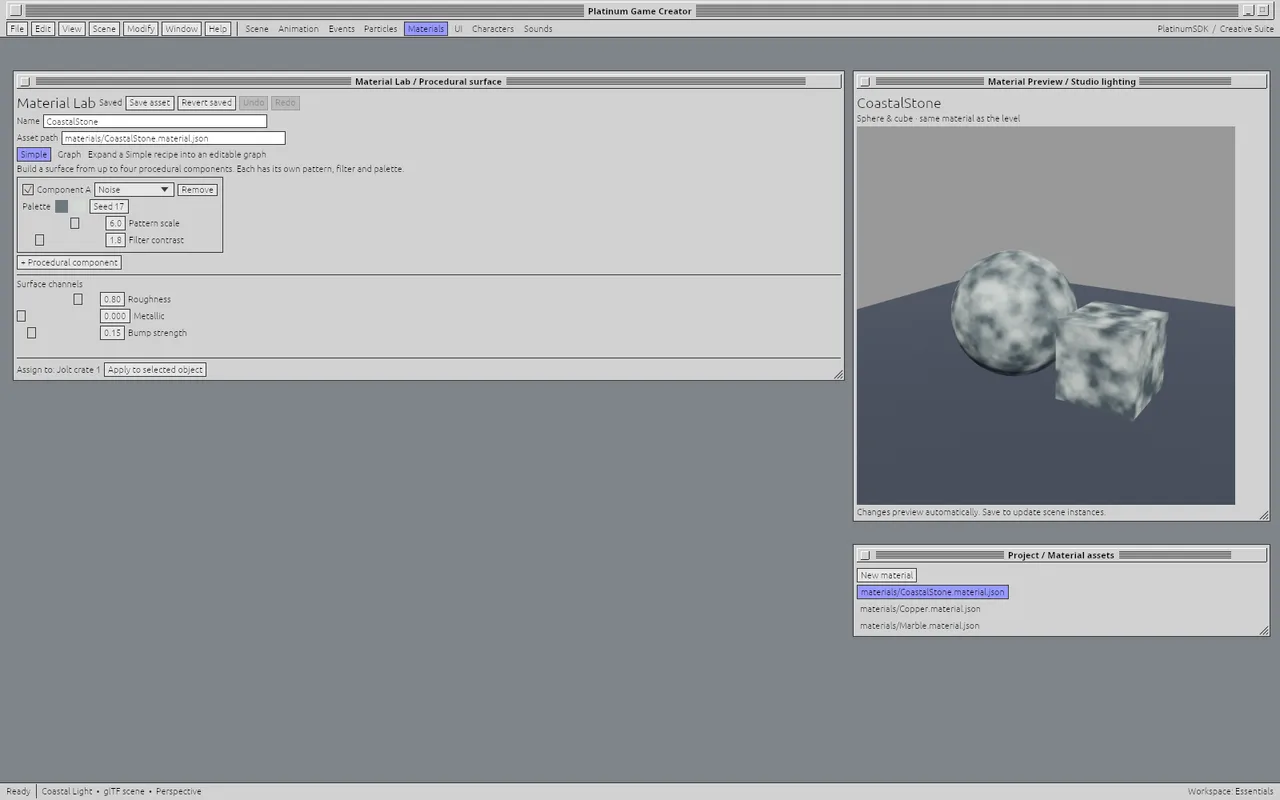Add a Procedural component
Screen dimensions: 1280x800
pyautogui.click(x=69, y=263)
